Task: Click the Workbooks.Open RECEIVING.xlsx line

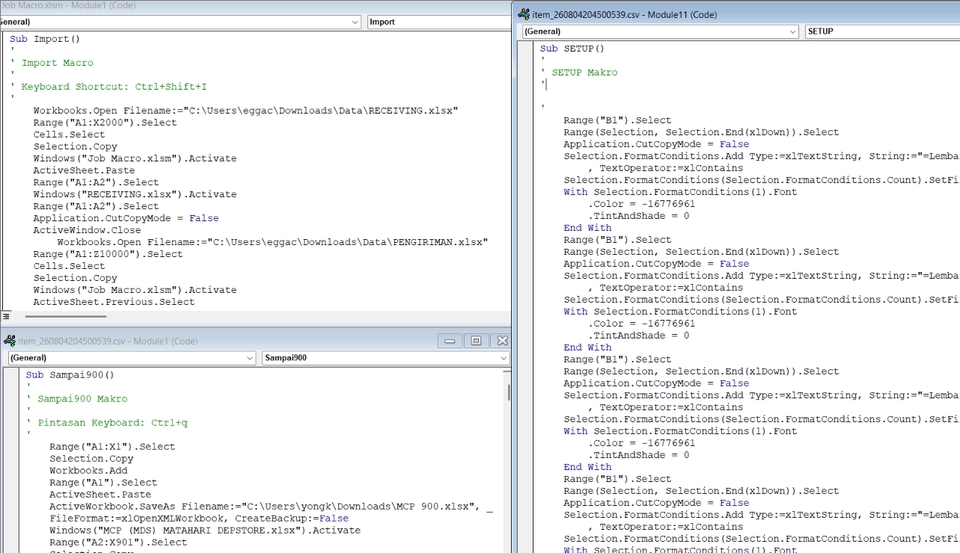Action: (246, 110)
